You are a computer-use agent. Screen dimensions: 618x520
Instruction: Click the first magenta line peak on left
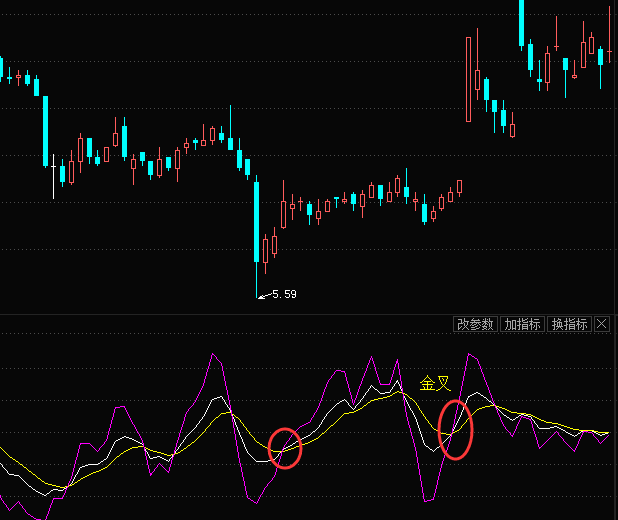click(x=121, y=407)
